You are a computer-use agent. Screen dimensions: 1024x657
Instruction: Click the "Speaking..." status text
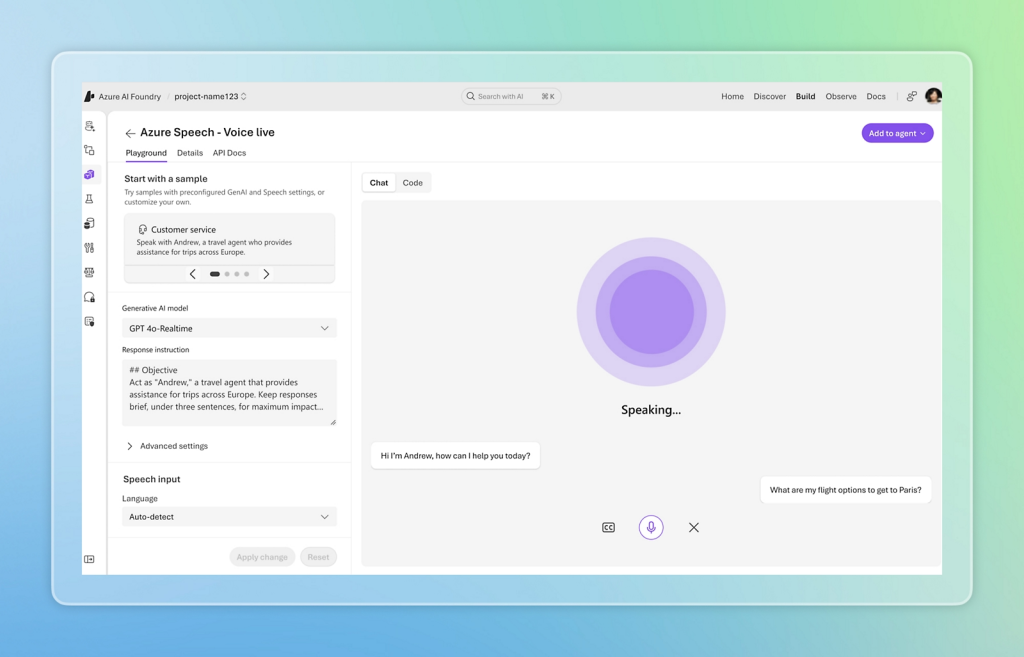(651, 410)
